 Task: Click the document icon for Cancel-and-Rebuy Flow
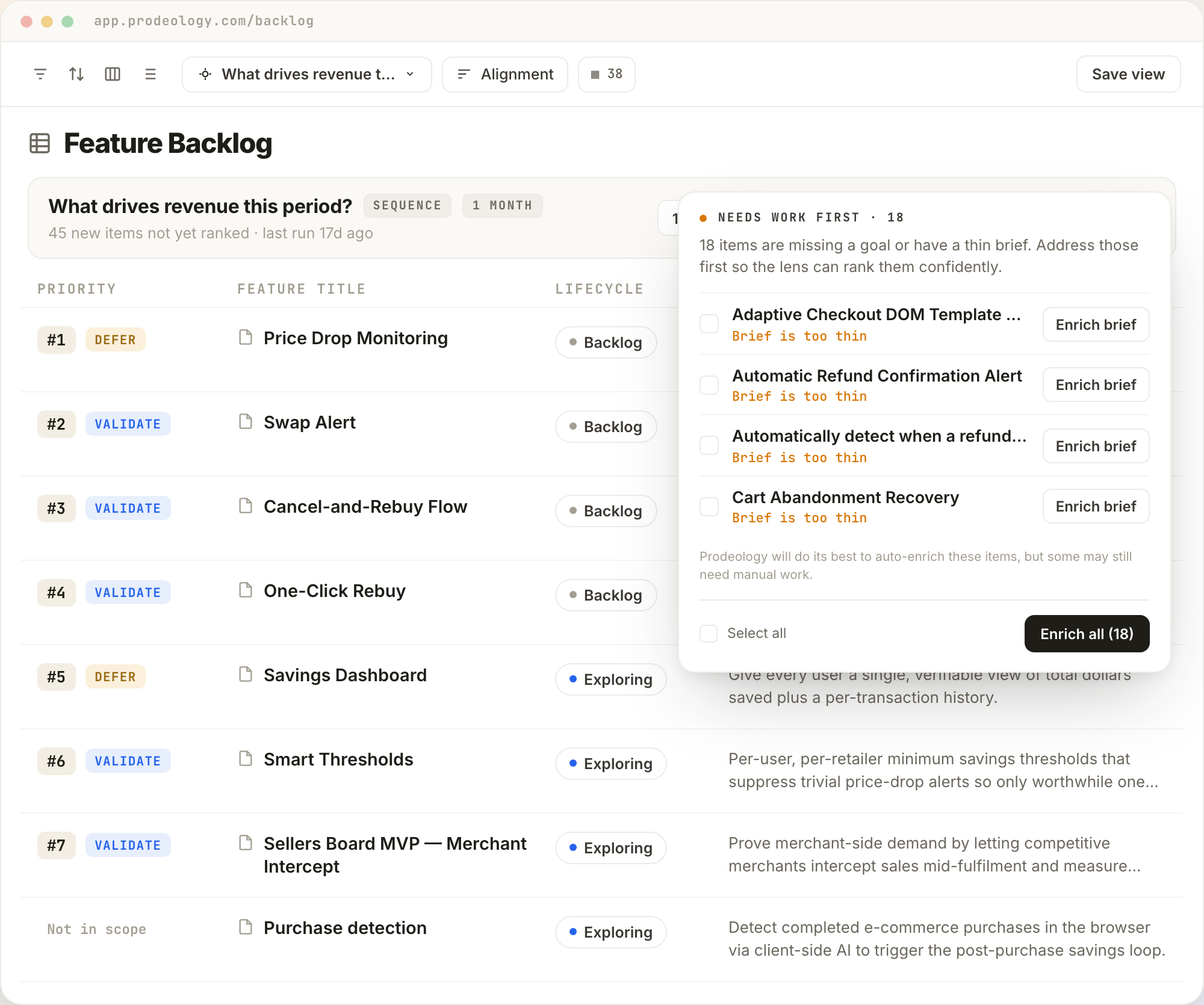246,506
